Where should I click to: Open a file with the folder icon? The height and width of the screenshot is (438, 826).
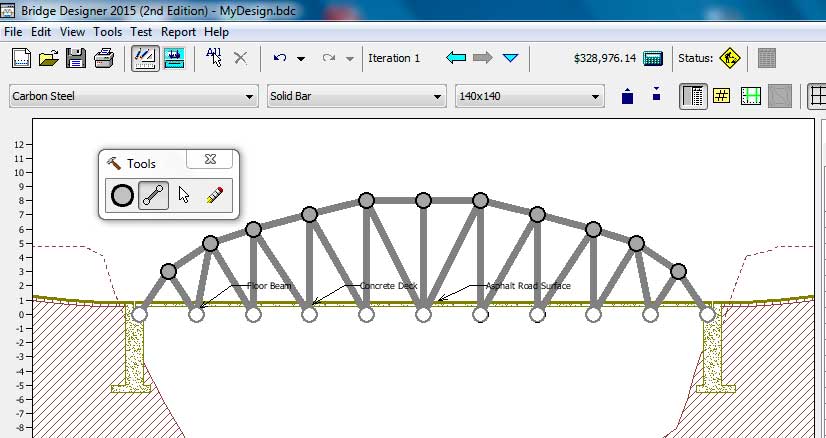48,58
